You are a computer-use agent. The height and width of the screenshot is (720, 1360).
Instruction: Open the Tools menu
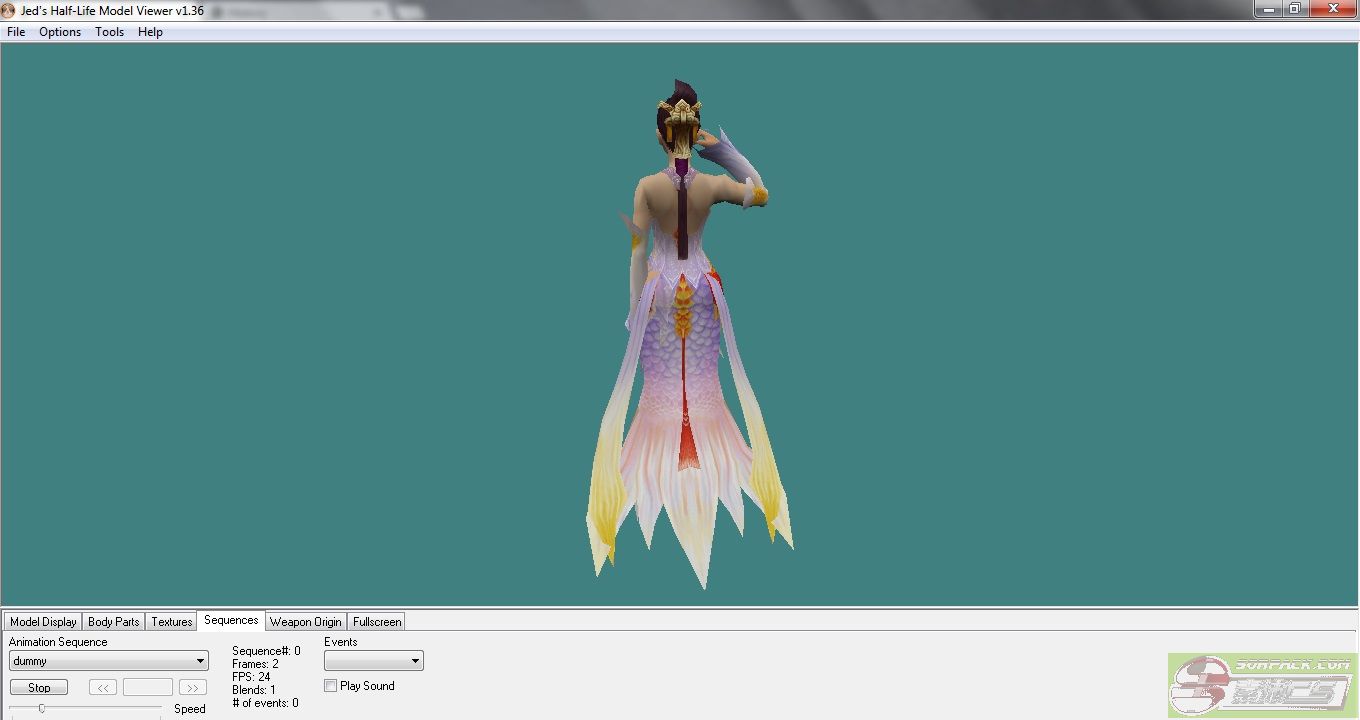[x=109, y=32]
